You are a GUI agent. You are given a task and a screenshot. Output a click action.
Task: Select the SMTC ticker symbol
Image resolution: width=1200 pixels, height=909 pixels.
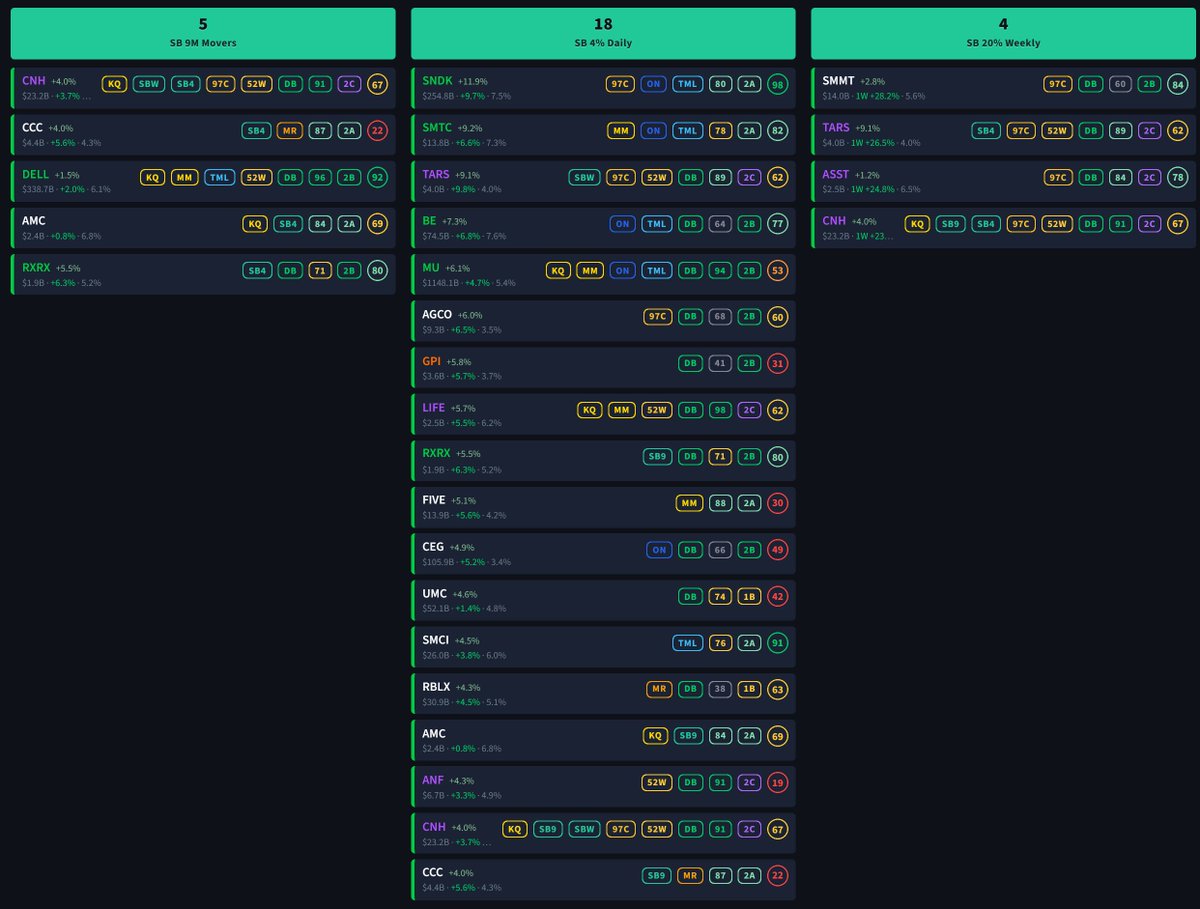pyautogui.click(x=438, y=128)
